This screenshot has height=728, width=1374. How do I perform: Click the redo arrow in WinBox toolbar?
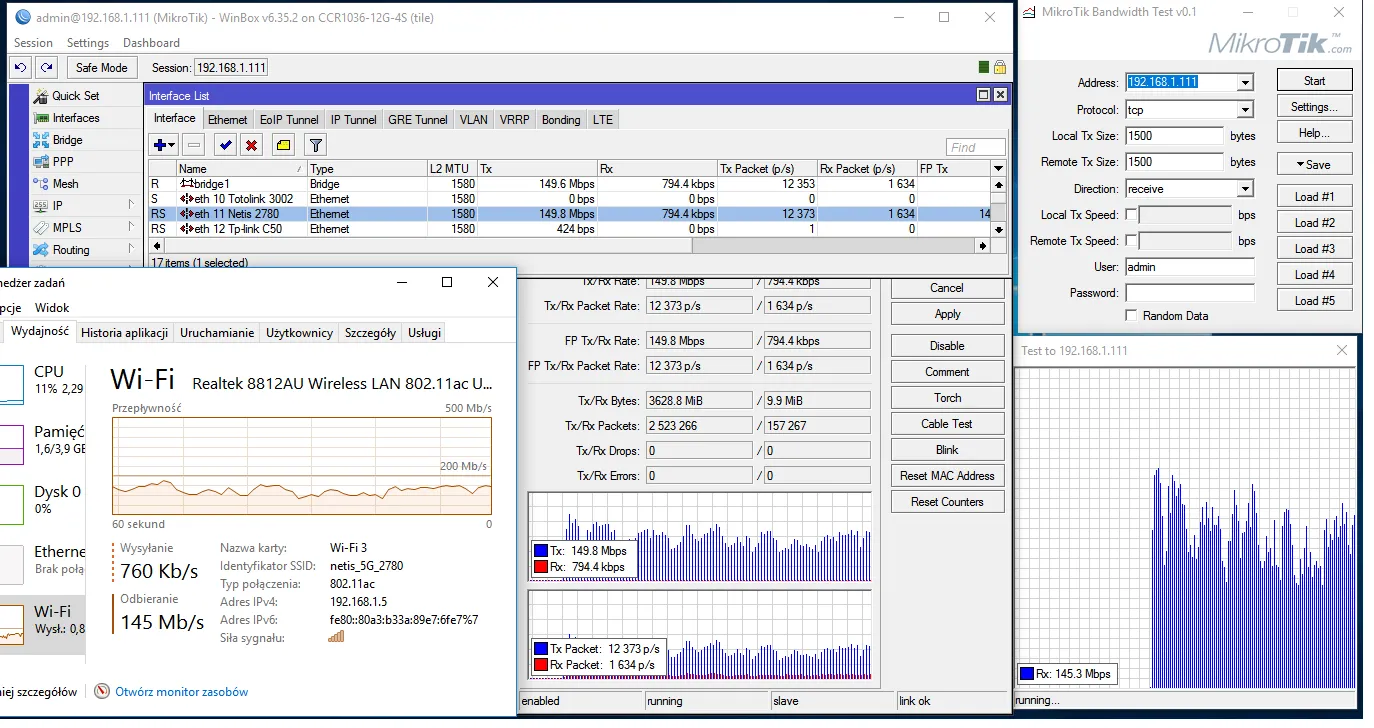coord(46,67)
